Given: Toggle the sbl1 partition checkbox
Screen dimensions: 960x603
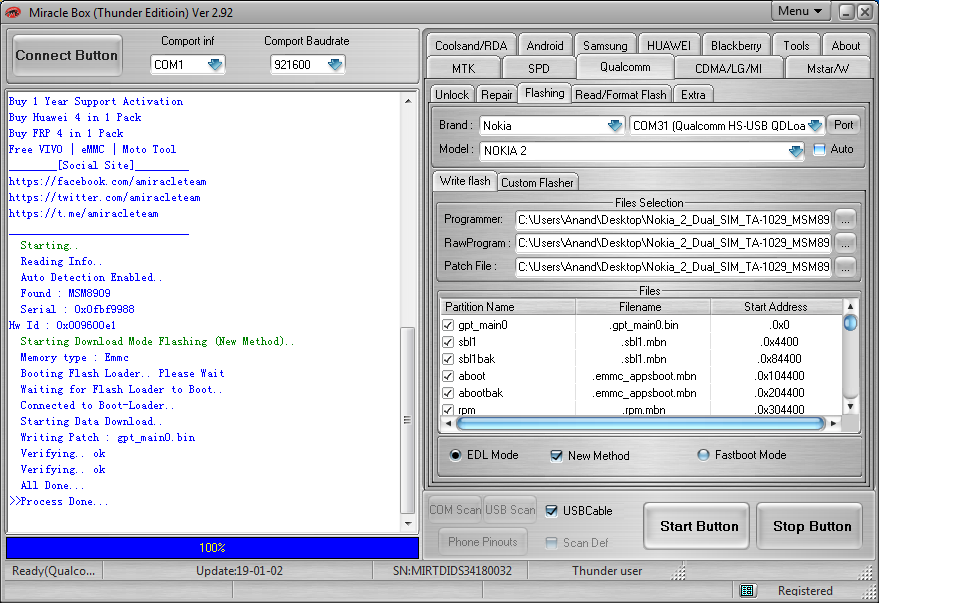Looking at the screenshot, I should pos(448,342).
